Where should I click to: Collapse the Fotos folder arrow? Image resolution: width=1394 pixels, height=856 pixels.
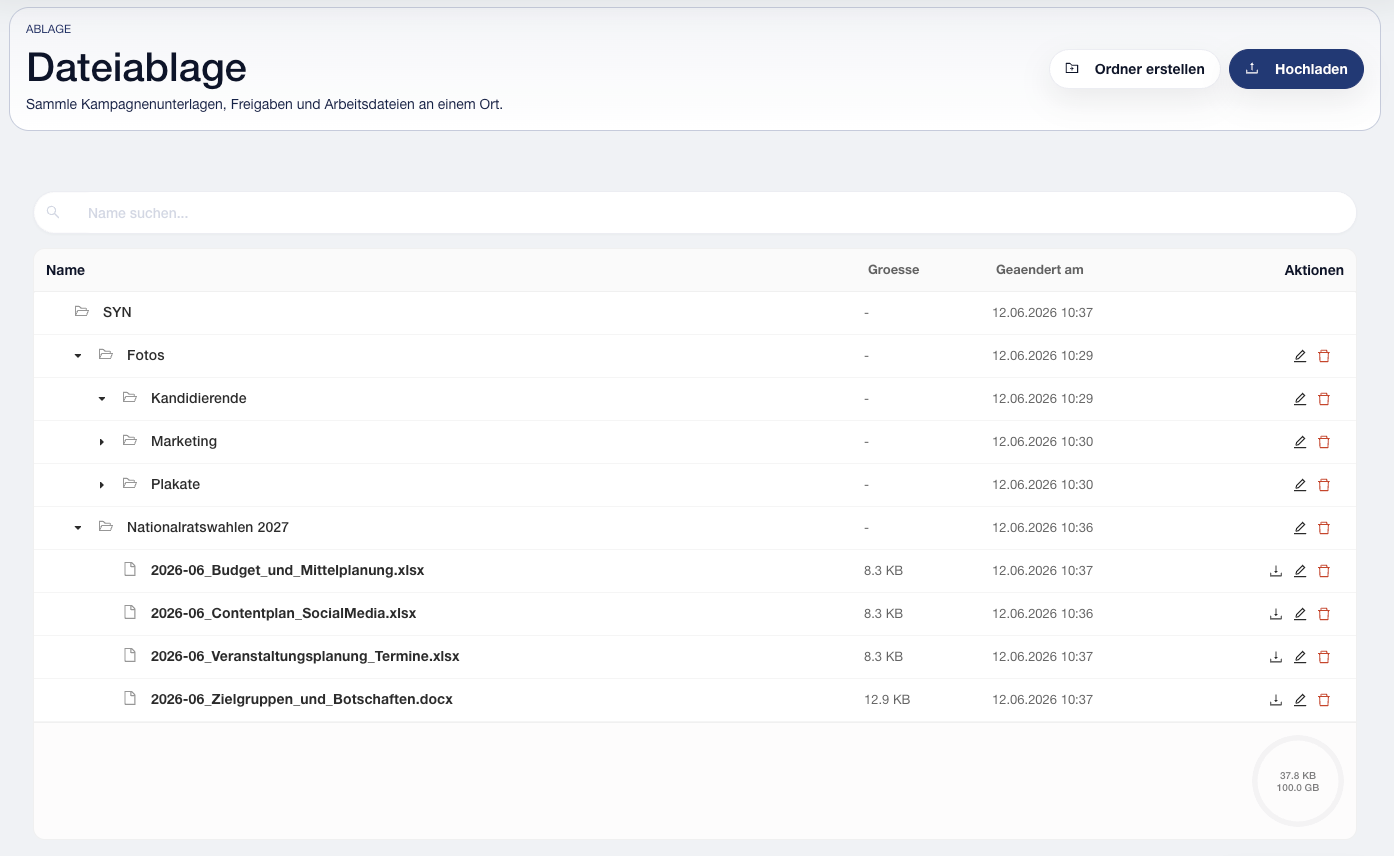(x=78, y=356)
